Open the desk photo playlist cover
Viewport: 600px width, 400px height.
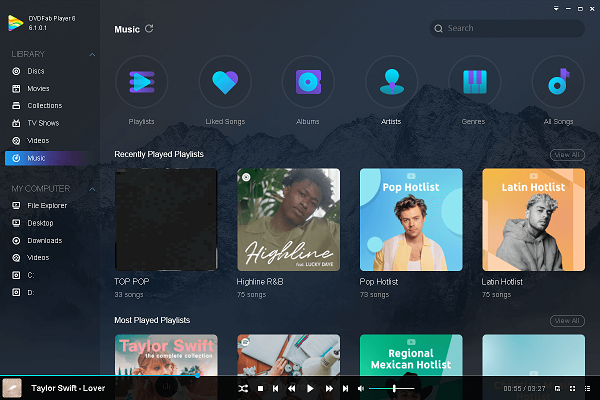[x=289, y=354]
